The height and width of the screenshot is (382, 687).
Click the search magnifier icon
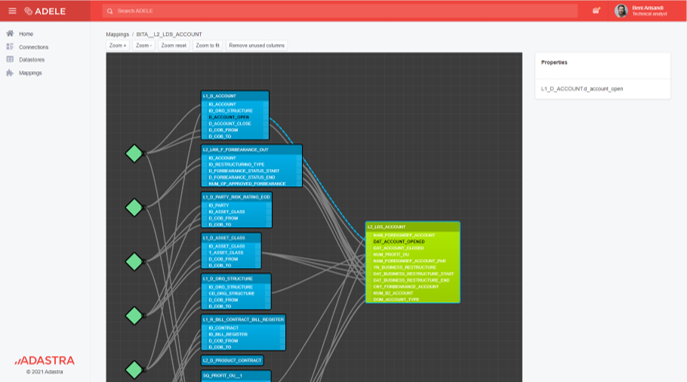[110, 11]
